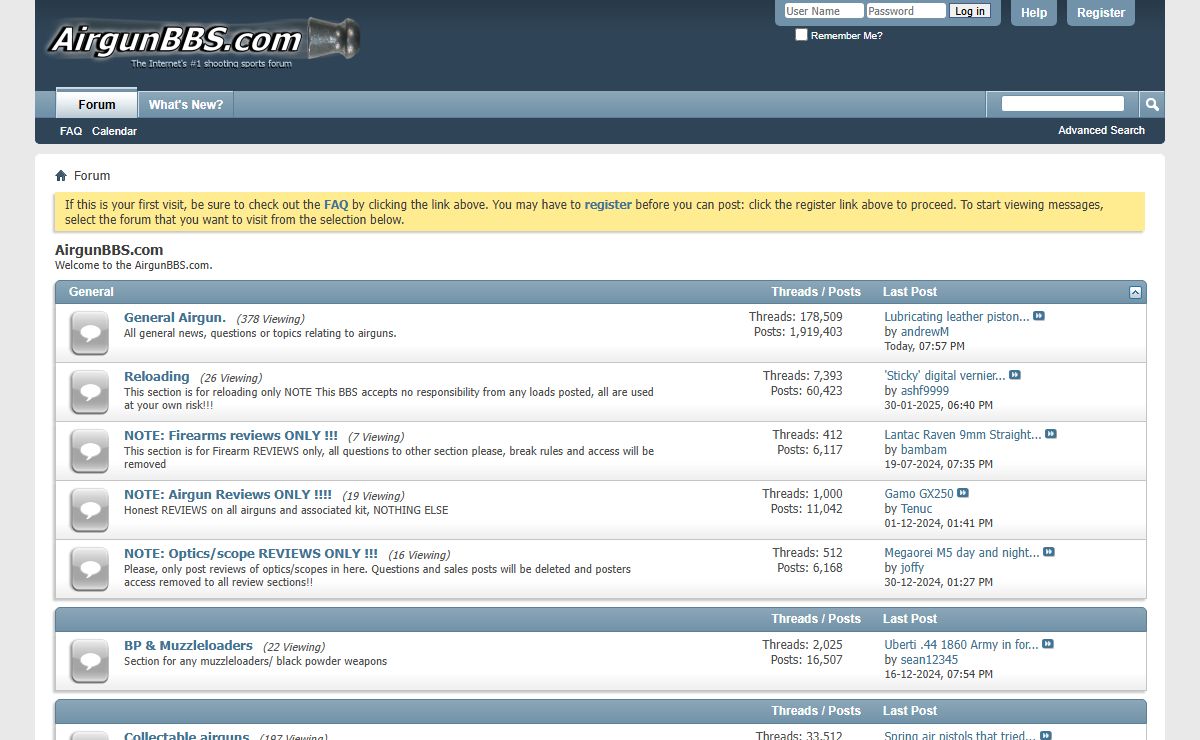Open thread Uberti .44 1860 Army in for...
The height and width of the screenshot is (740, 1200).
tap(962, 644)
